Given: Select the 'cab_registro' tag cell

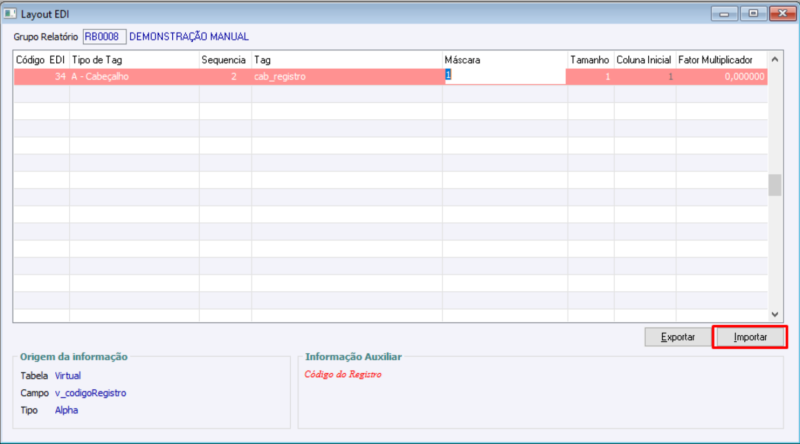Looking at the screenshot, I should (x=347, y=77).
